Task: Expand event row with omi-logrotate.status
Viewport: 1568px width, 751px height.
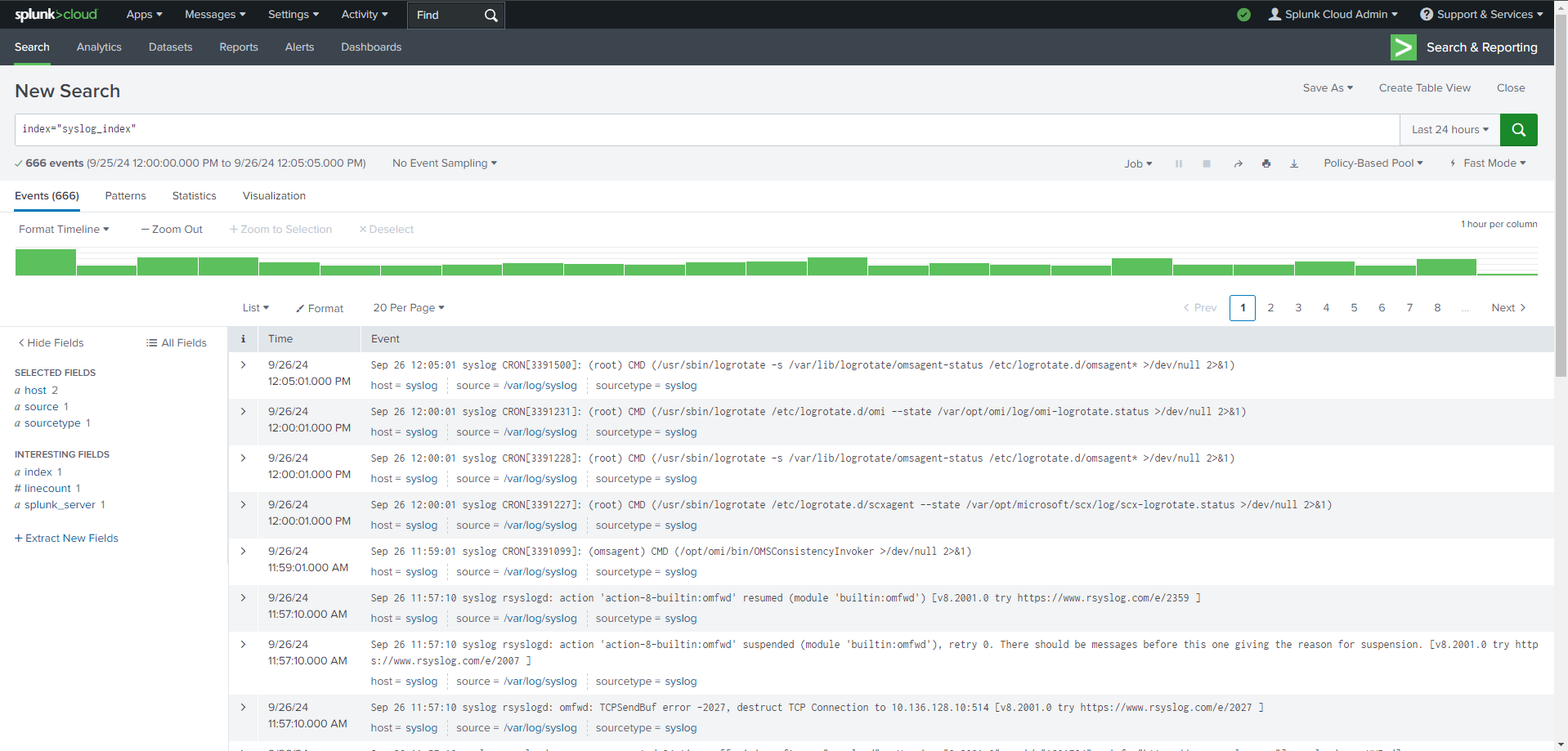Action: point(243,411)
